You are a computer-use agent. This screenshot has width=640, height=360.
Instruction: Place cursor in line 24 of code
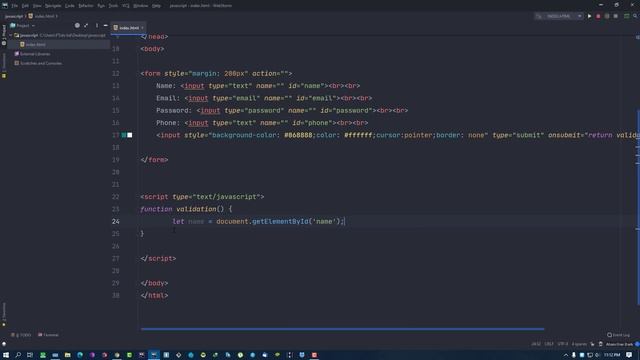tap(258, 221)
